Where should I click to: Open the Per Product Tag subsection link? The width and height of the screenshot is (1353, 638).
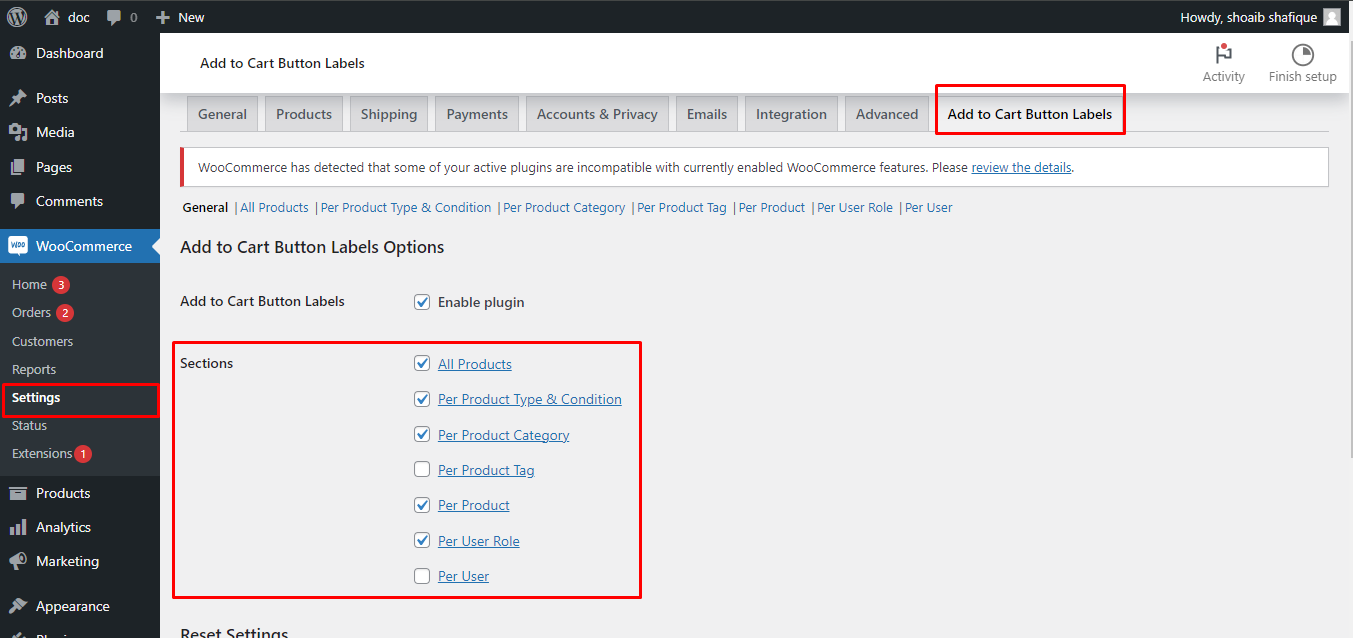click(682, 208)
